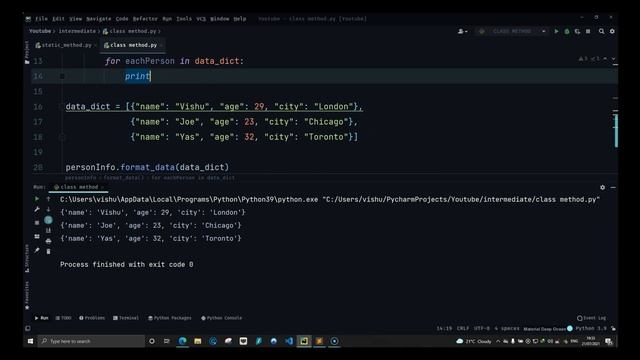The height and width of the screenshot is (360, 640).
Task: Toggle scroll to end in Run console
Action: tap(48, 231)
